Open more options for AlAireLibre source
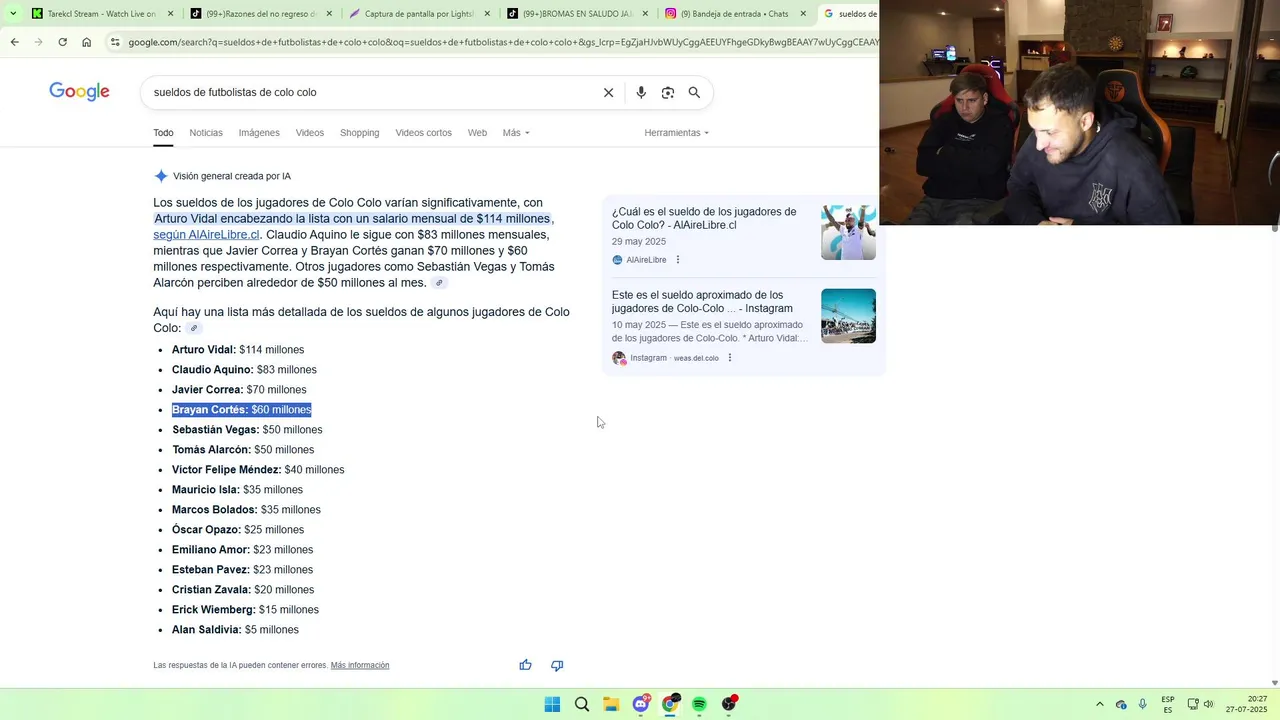 [x=678, y=260]
